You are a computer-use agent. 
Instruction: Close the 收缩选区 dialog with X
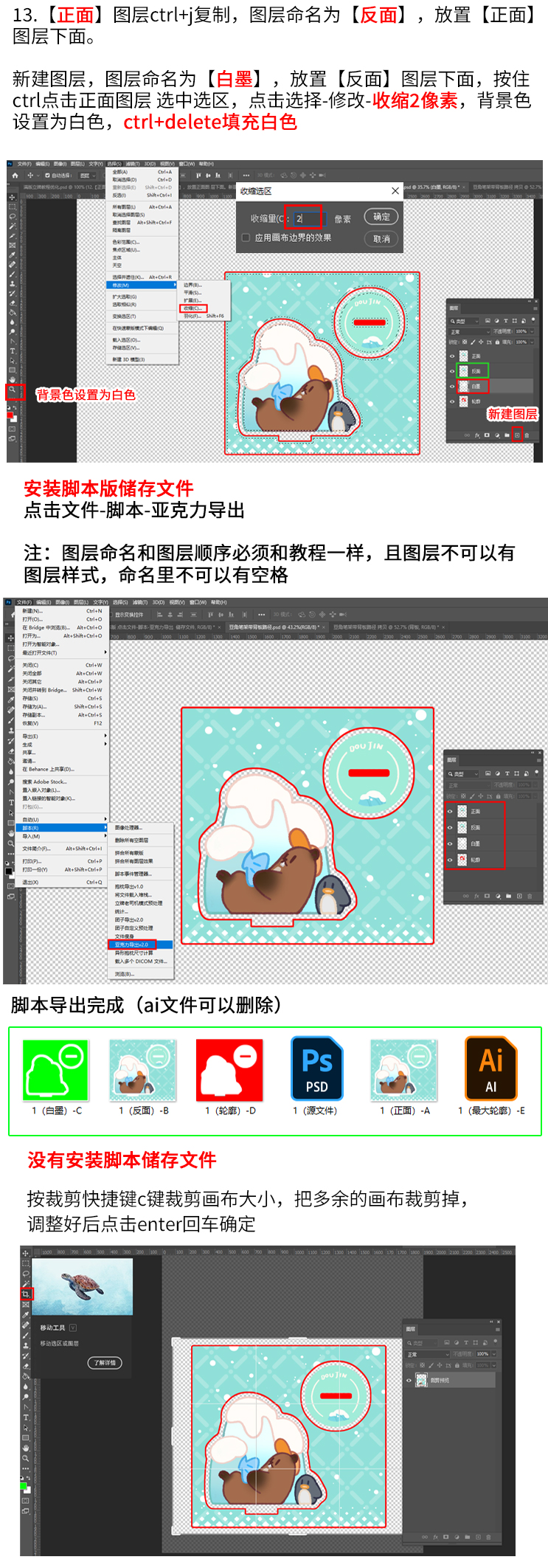395,191
